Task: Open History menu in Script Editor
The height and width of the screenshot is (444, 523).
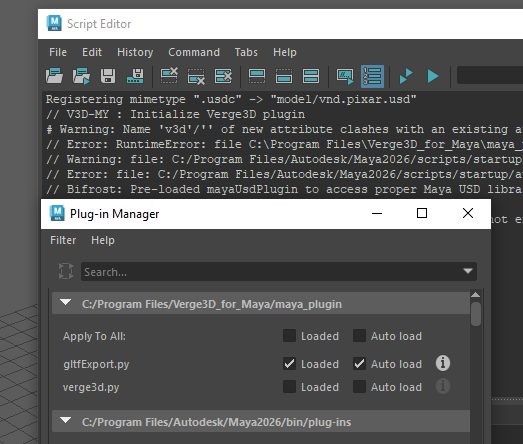Action: click(135, 52)
